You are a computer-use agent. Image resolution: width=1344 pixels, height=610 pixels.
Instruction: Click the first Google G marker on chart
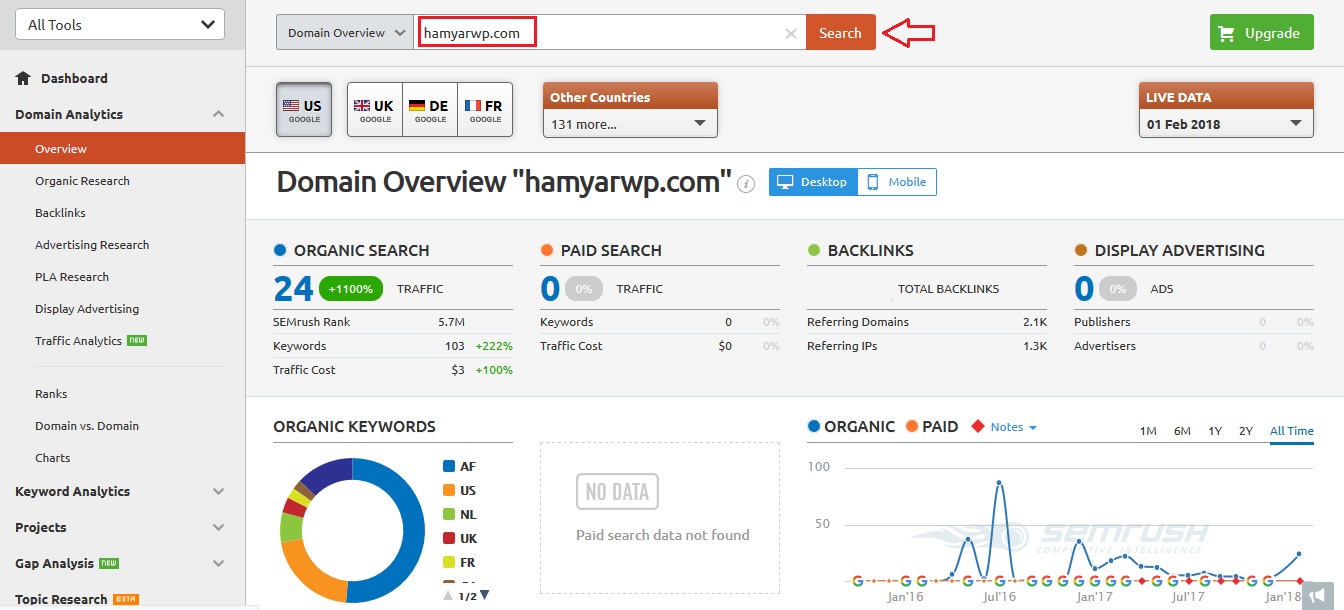857,580
